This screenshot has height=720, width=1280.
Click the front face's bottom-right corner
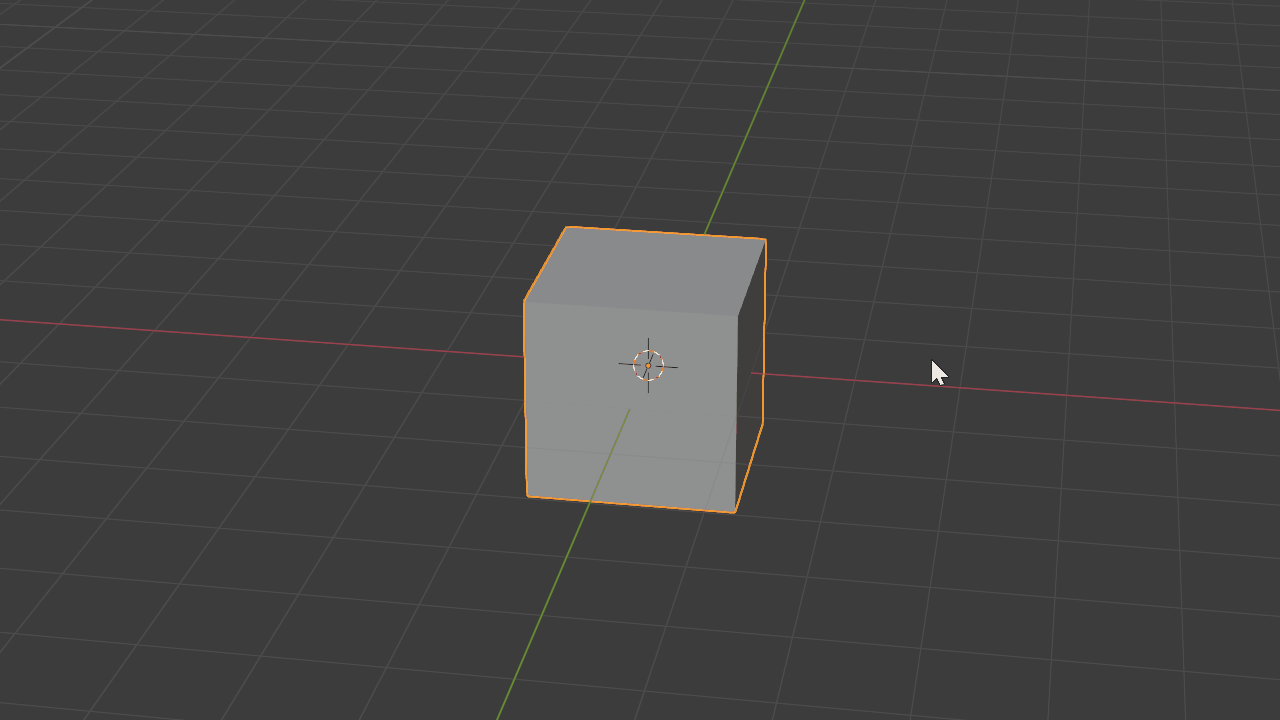click(735, 512)
